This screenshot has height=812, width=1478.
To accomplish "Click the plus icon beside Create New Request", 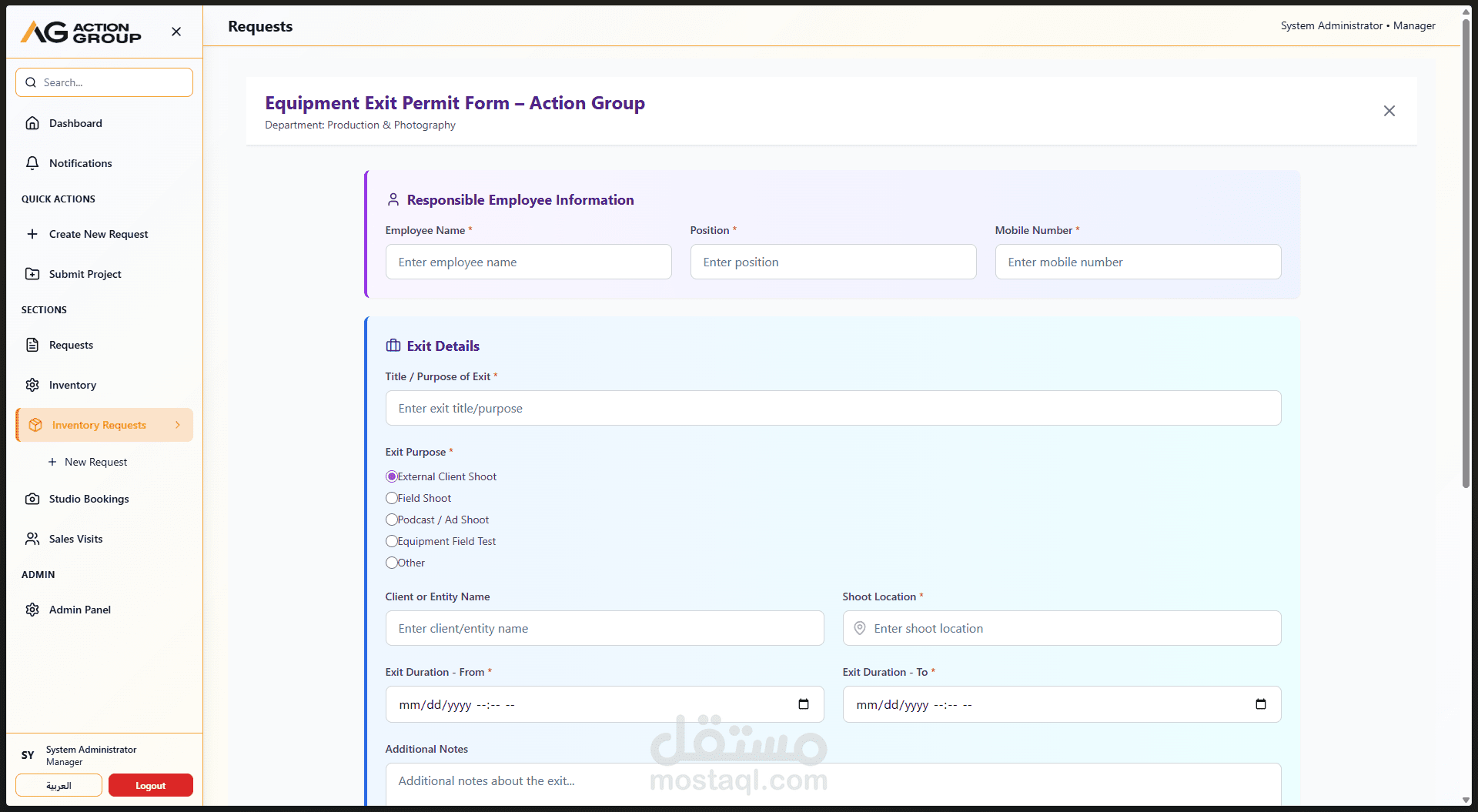I will coord(32,234).
